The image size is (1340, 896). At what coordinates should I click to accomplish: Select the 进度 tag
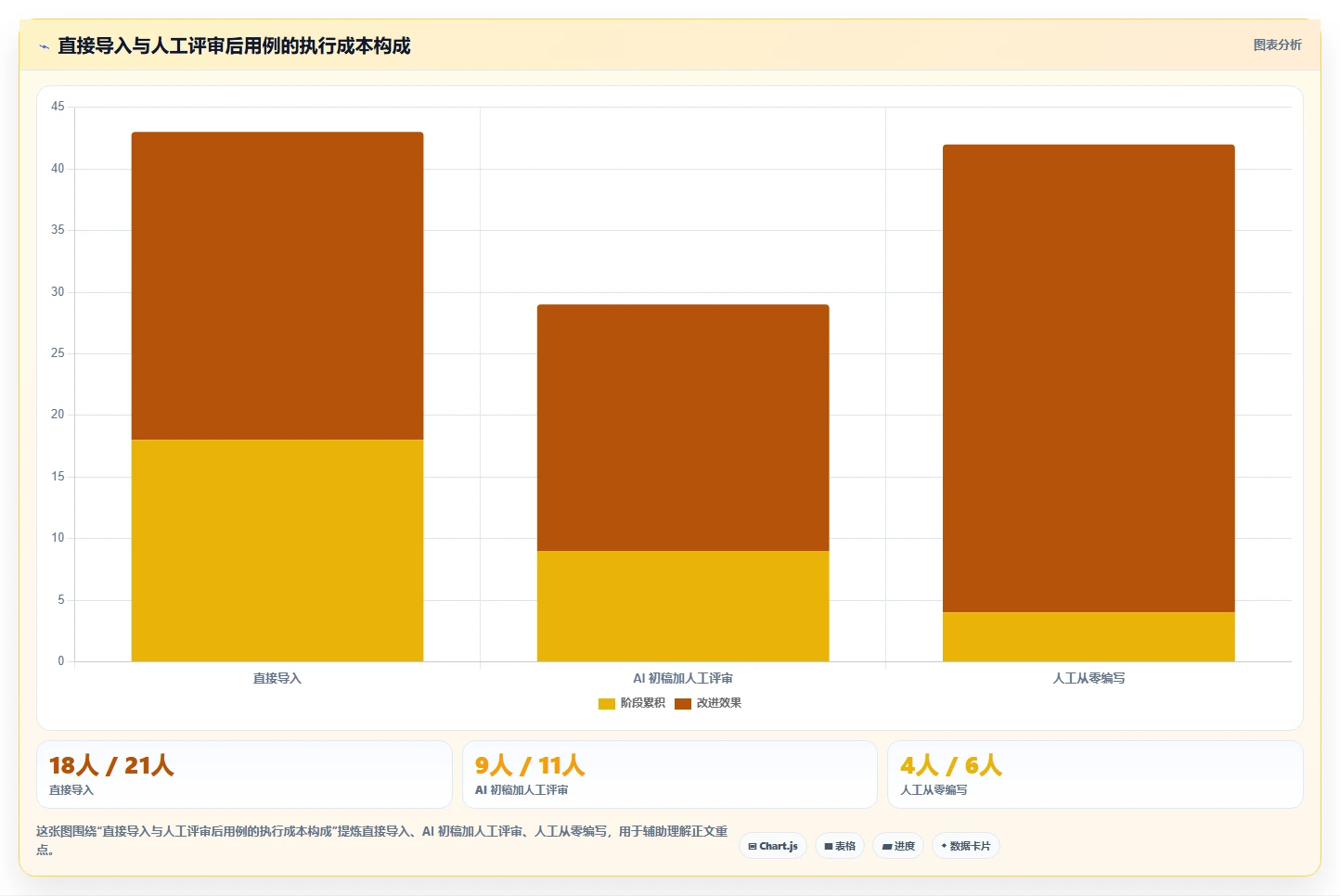tap(898, 846)
